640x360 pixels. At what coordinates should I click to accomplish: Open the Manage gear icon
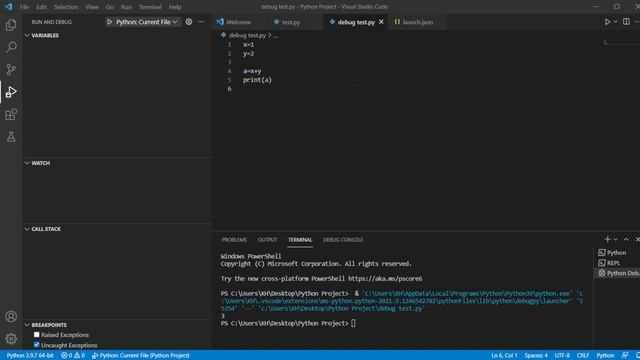[11, 338]
